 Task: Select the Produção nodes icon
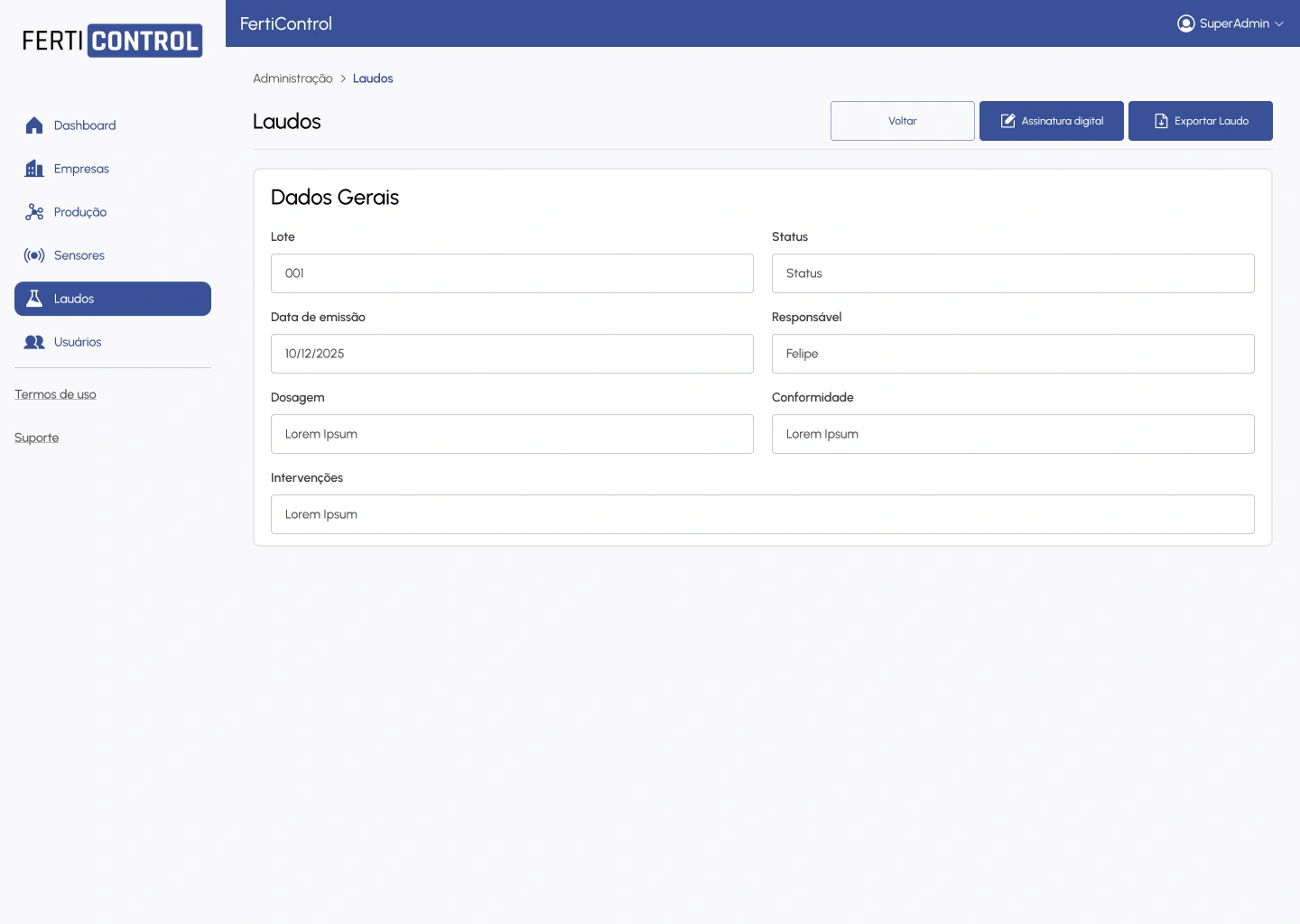pos(34,212)
